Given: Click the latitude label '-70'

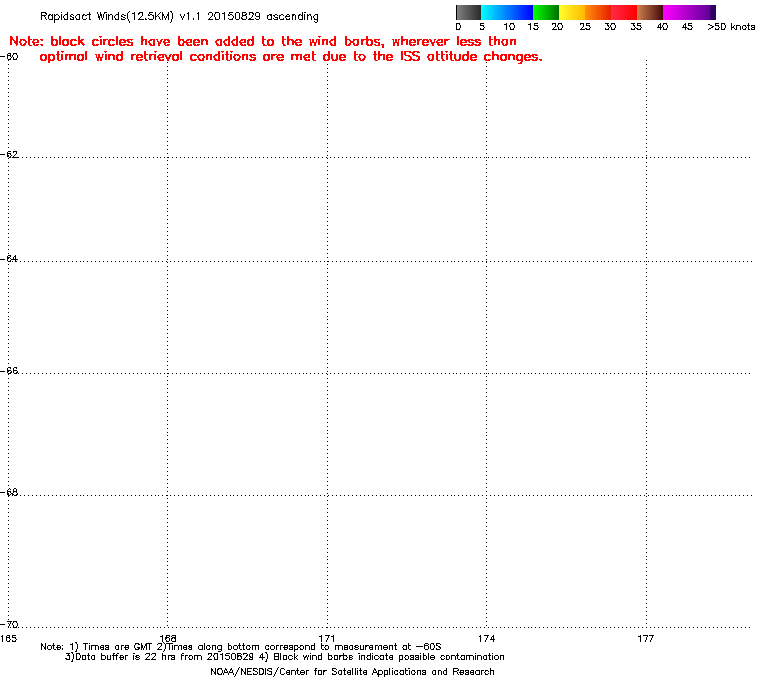Looking at the screenshot, I should [9, 624].
